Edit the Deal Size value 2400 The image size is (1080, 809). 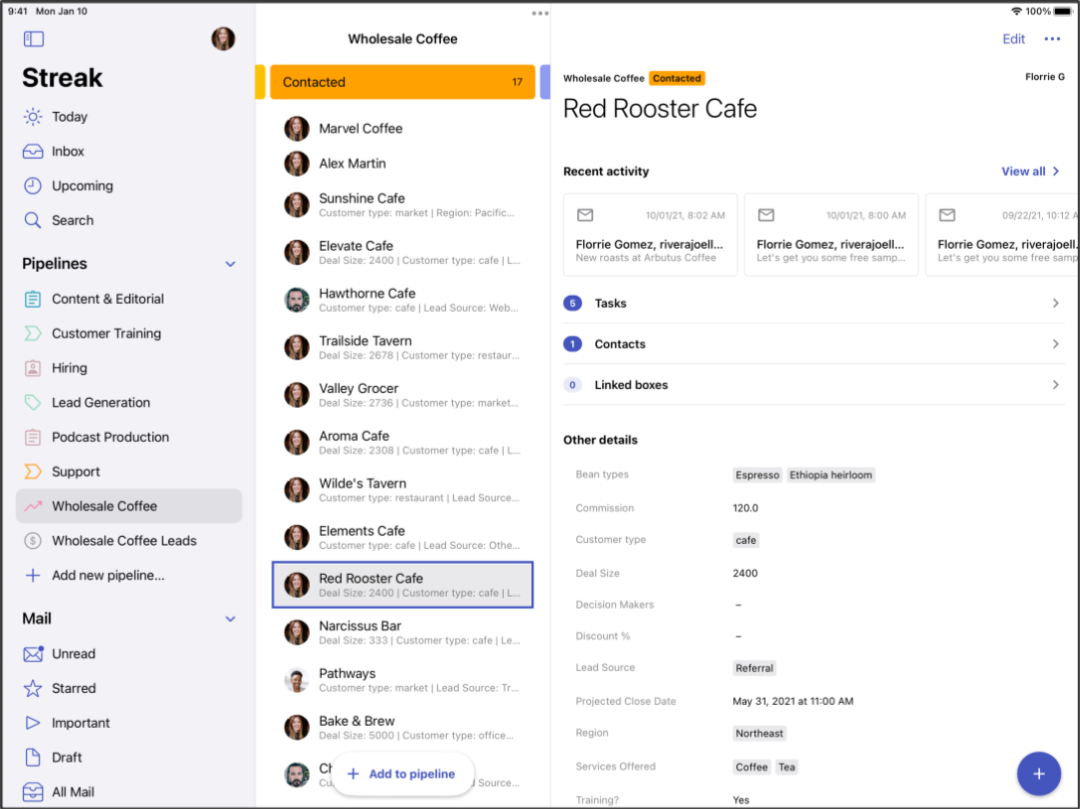point(745,574)
